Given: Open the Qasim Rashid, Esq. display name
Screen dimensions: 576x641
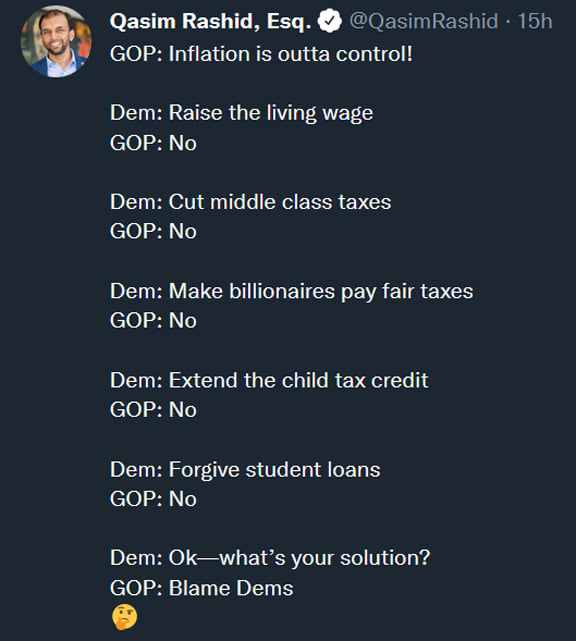Looking at the screenshot, I should pyautogui.click(x=210, y=21).
